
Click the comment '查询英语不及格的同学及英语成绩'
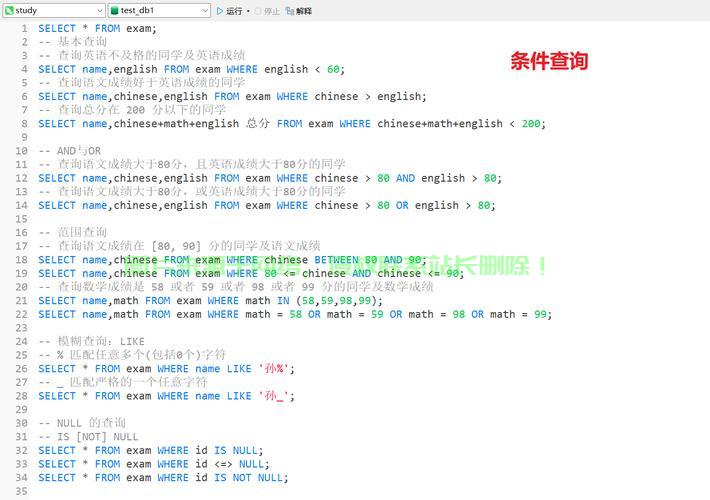pyautogui.click(x=151, y=55)
